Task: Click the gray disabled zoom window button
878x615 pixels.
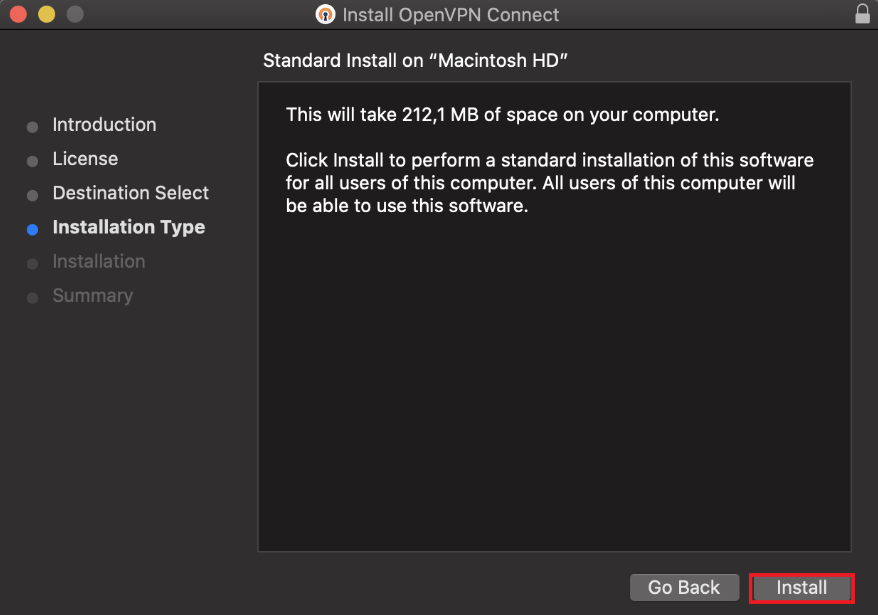Action: click(x=74, y=15)
